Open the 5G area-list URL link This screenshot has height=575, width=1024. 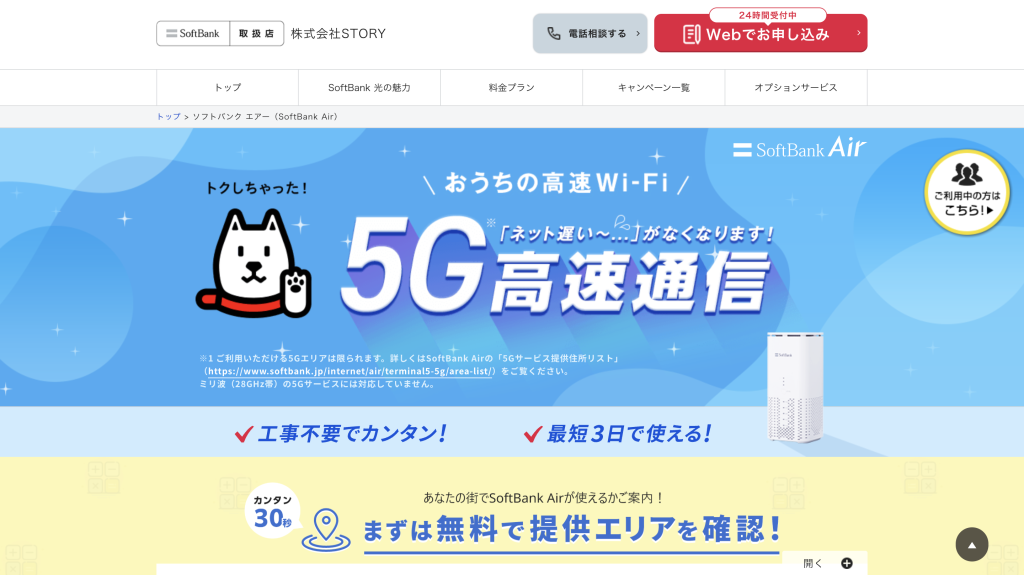[350, 371]
